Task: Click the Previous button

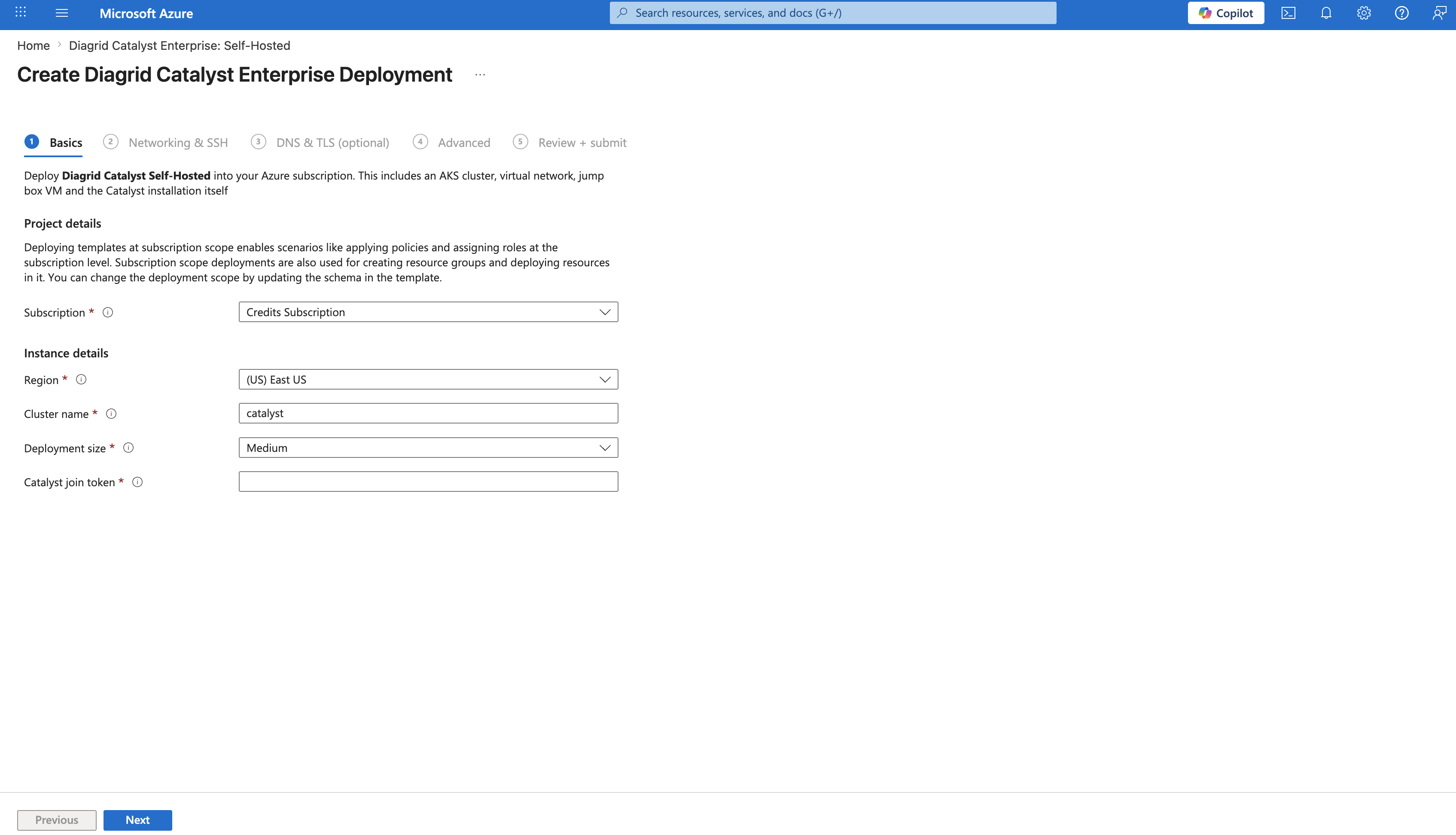Action: coord(57,820)
